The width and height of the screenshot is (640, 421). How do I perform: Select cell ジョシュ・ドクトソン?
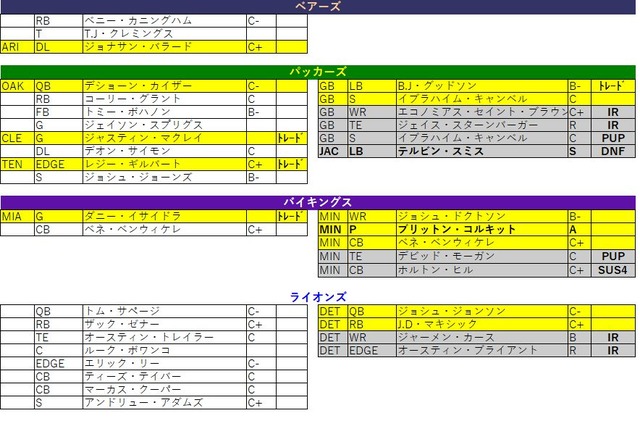click(482, 216)
